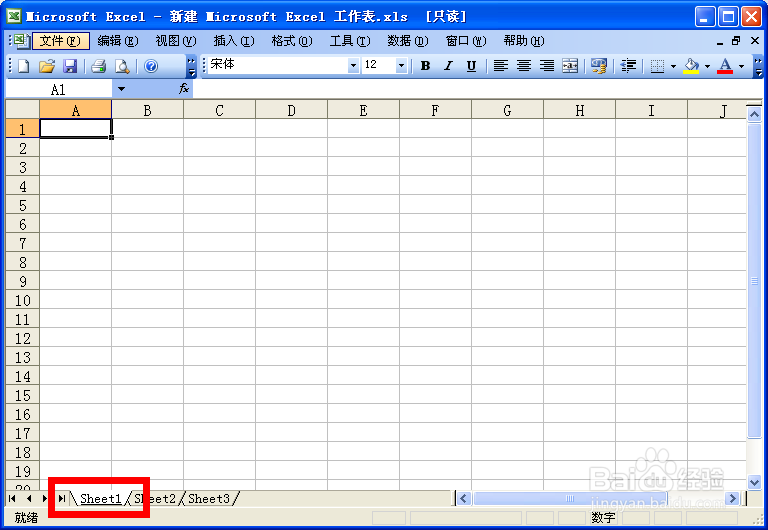
Task: Save the workbook with the floppy icon
Action: click(x=70, y=66)
